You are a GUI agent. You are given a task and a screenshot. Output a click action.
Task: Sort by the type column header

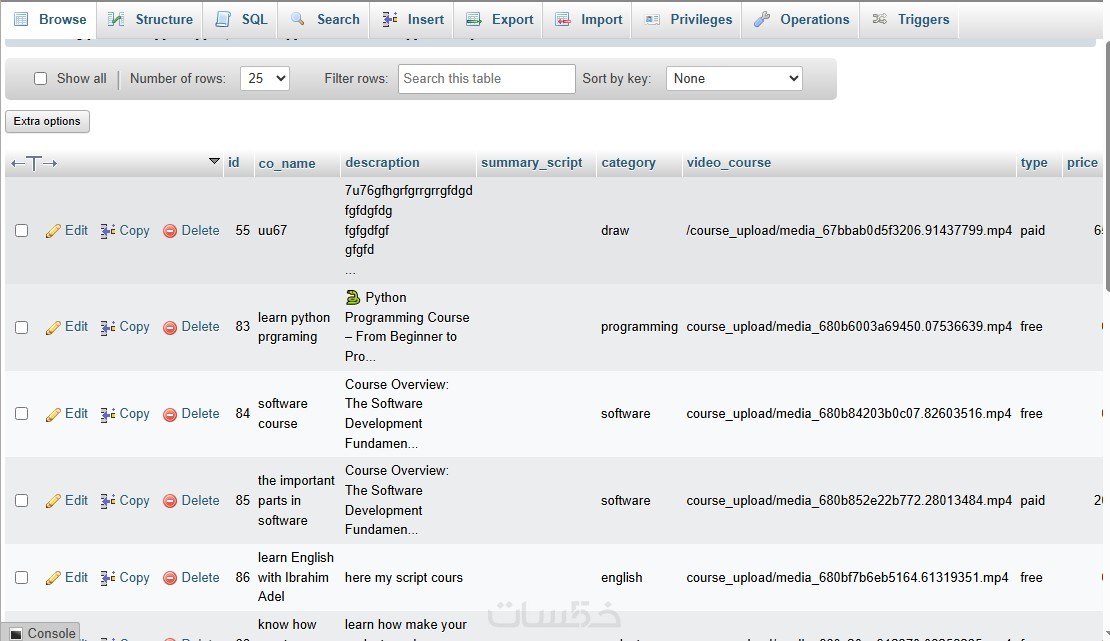pos(1034,163)
